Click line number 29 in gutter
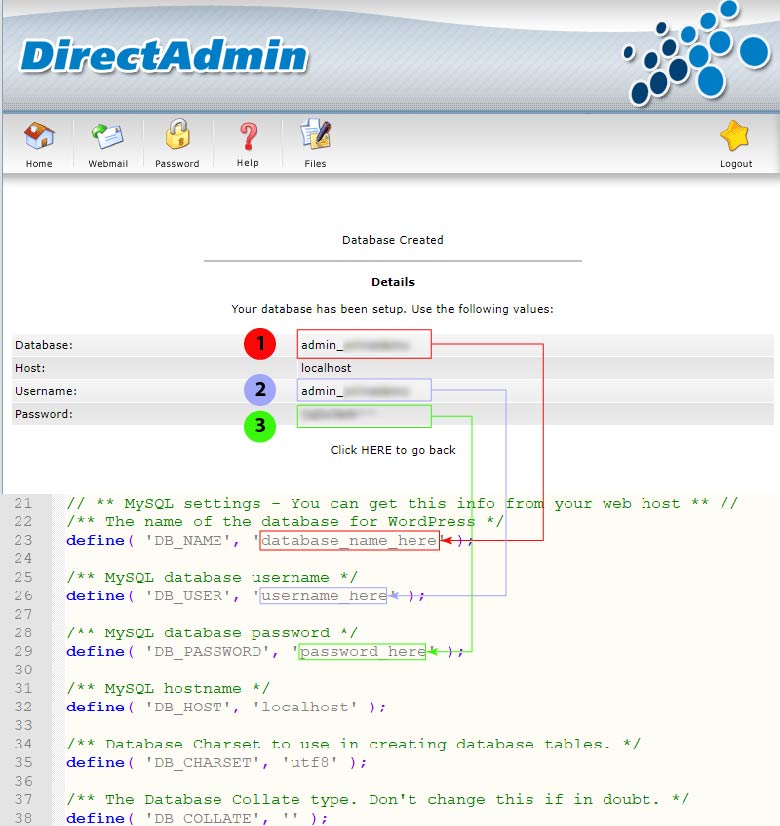This screenshot has height=826, width=780. (23, 652)
